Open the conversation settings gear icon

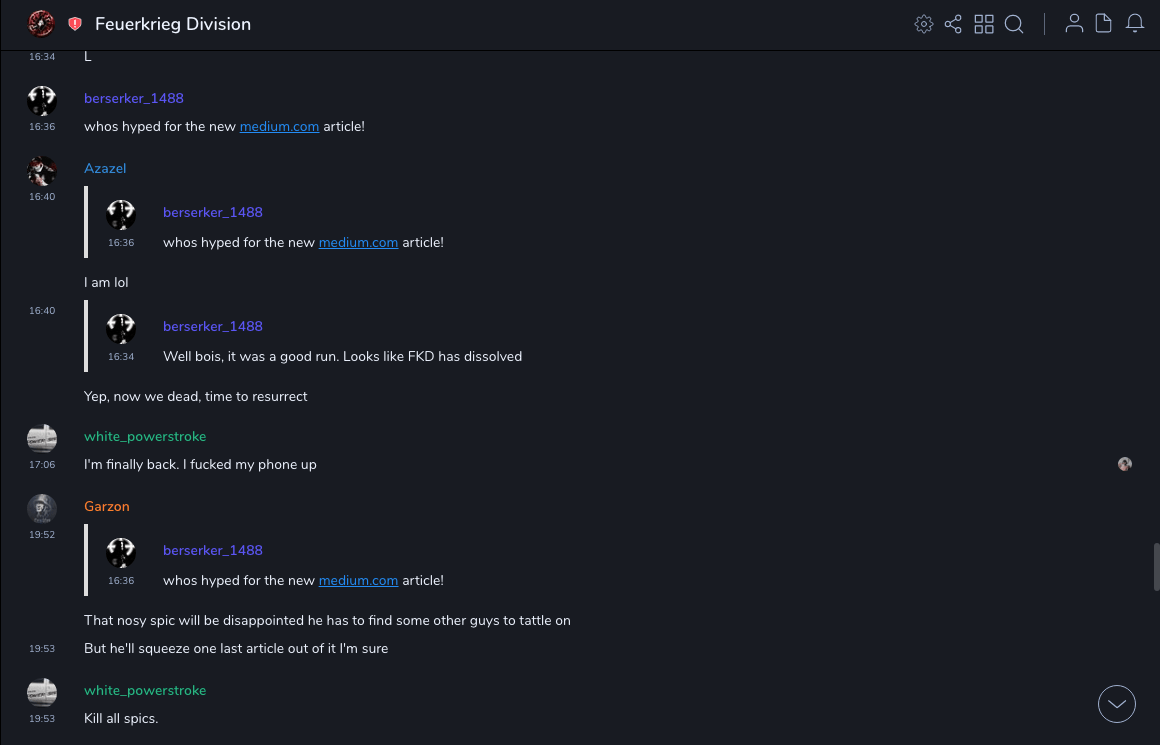coord(924,24)
